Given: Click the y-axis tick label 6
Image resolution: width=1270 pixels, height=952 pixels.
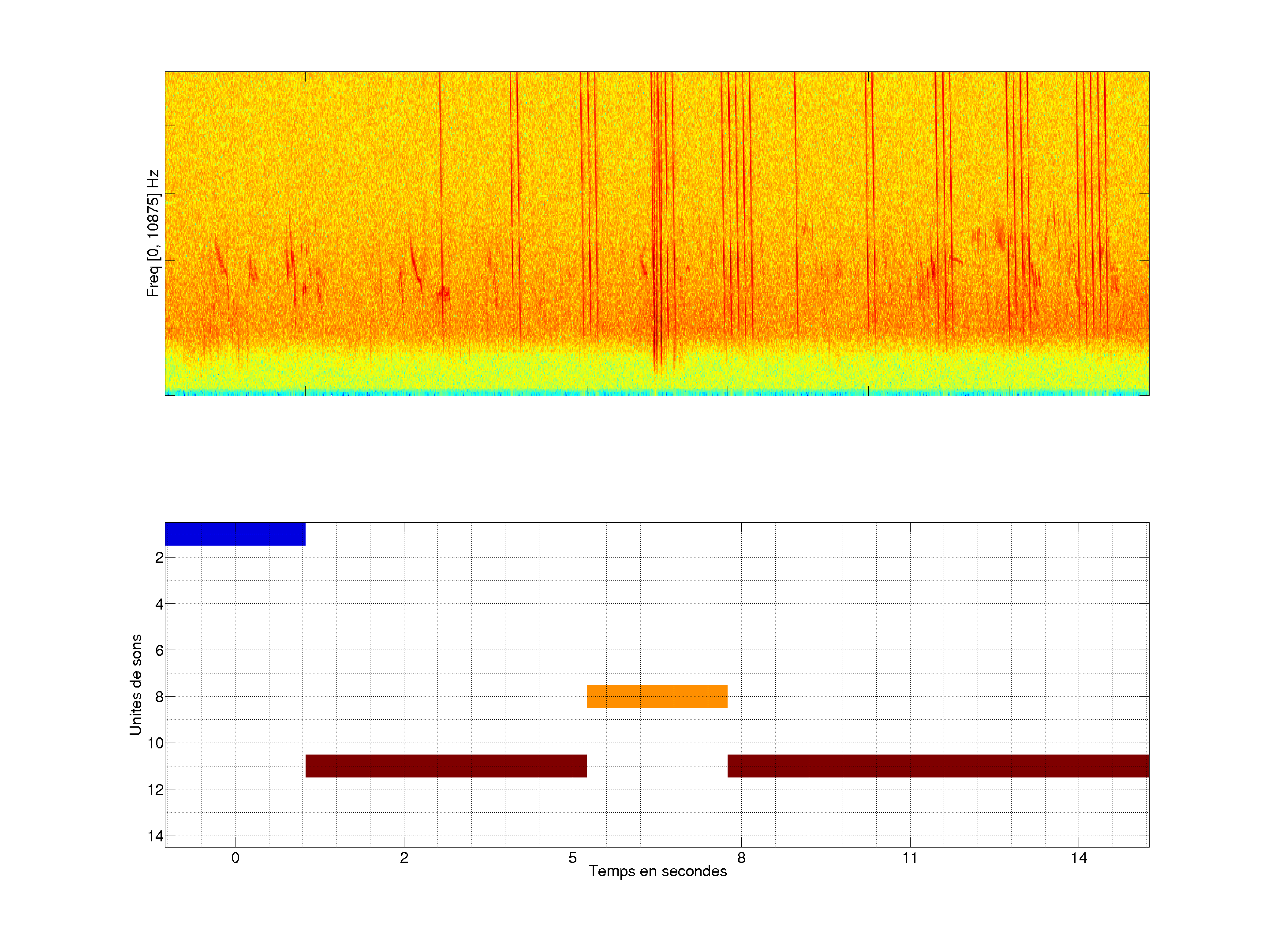Looking at the screenshot, I should click(159, 651).
